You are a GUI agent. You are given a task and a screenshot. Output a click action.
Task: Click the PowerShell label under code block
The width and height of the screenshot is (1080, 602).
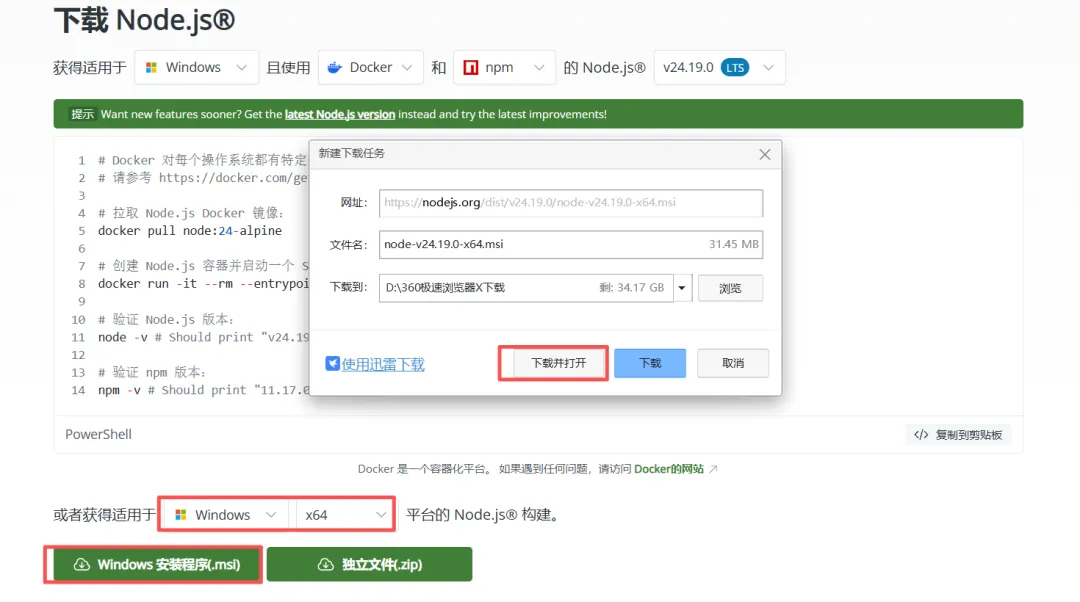[x=98, y=435]
